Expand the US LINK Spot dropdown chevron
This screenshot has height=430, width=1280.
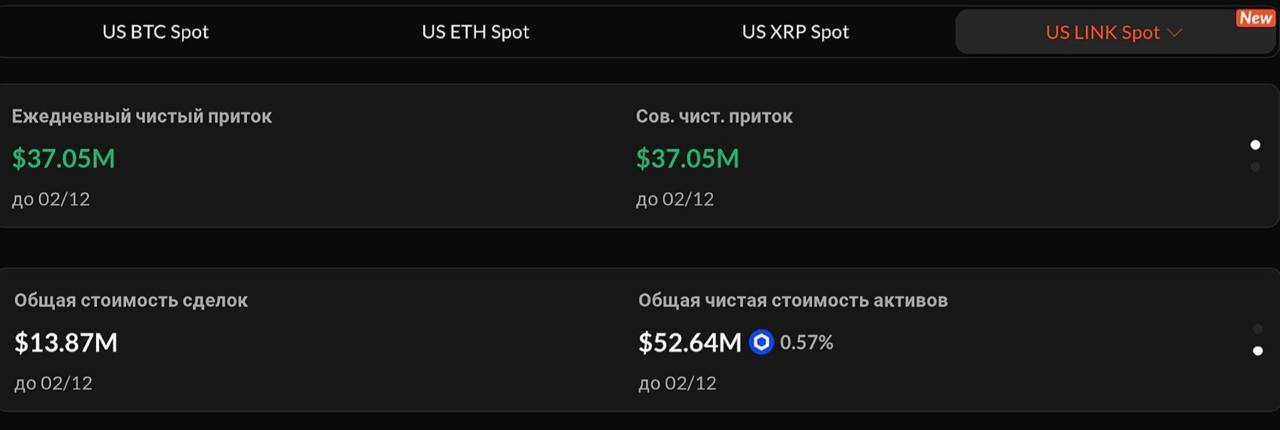[1175, 33]
